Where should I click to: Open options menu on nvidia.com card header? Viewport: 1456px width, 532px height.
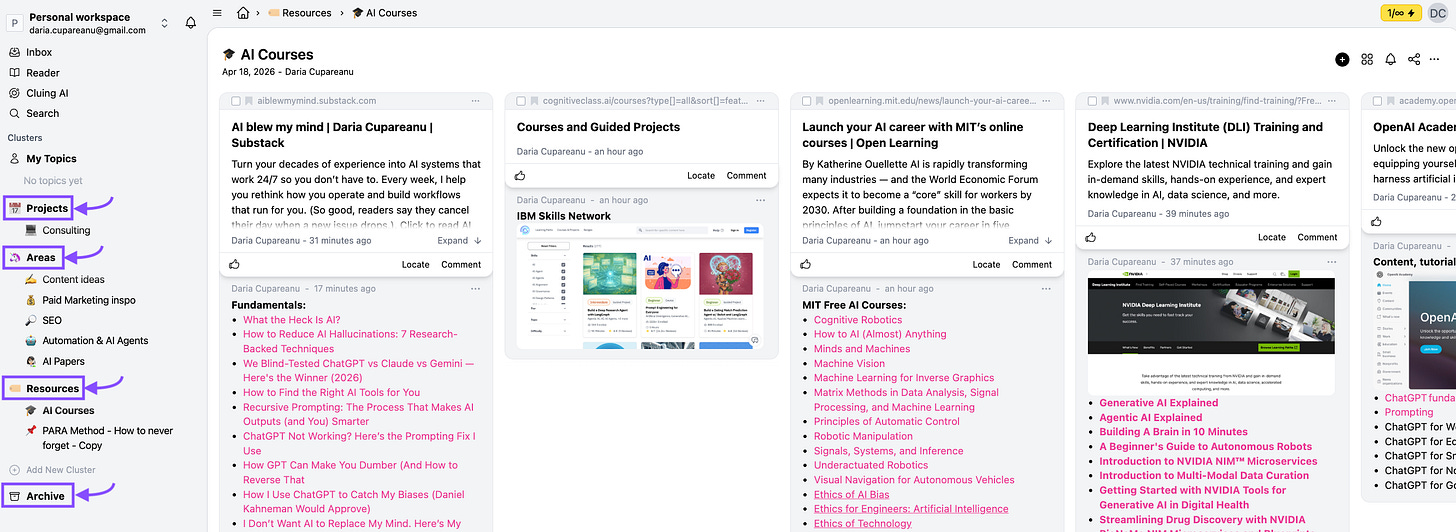pyautogui.click(x=1332, y=101)
